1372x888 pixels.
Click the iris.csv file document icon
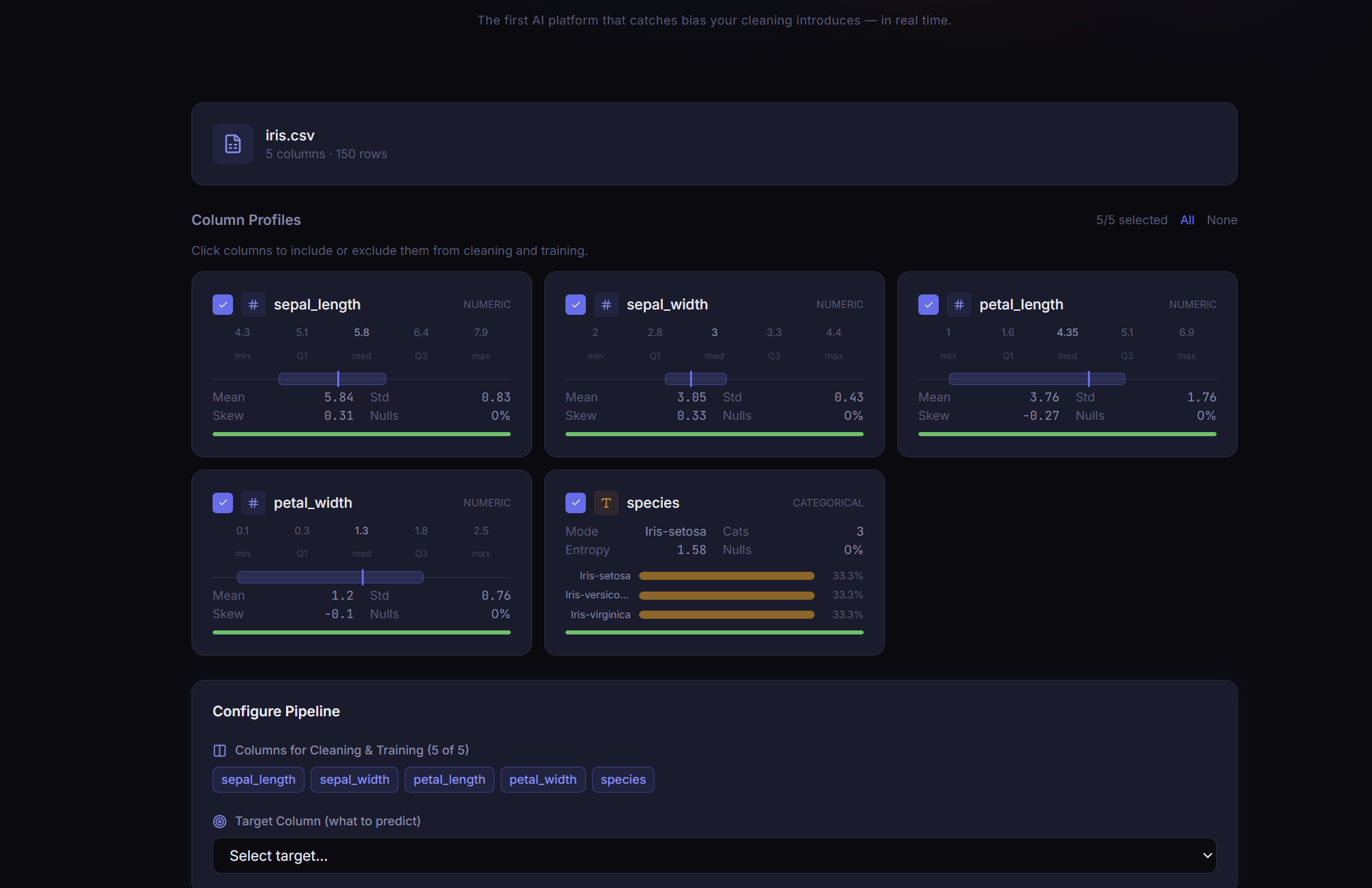pos(233,144)
